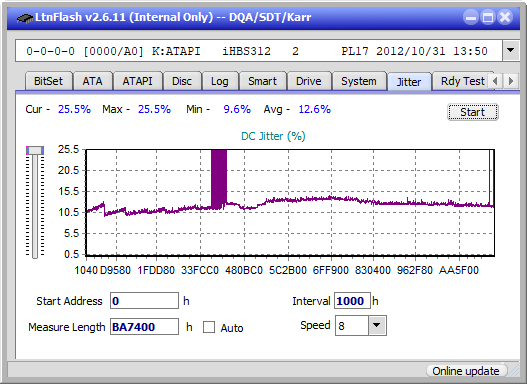
Task: Click the Start button
Action: click(x=473, y=112)
